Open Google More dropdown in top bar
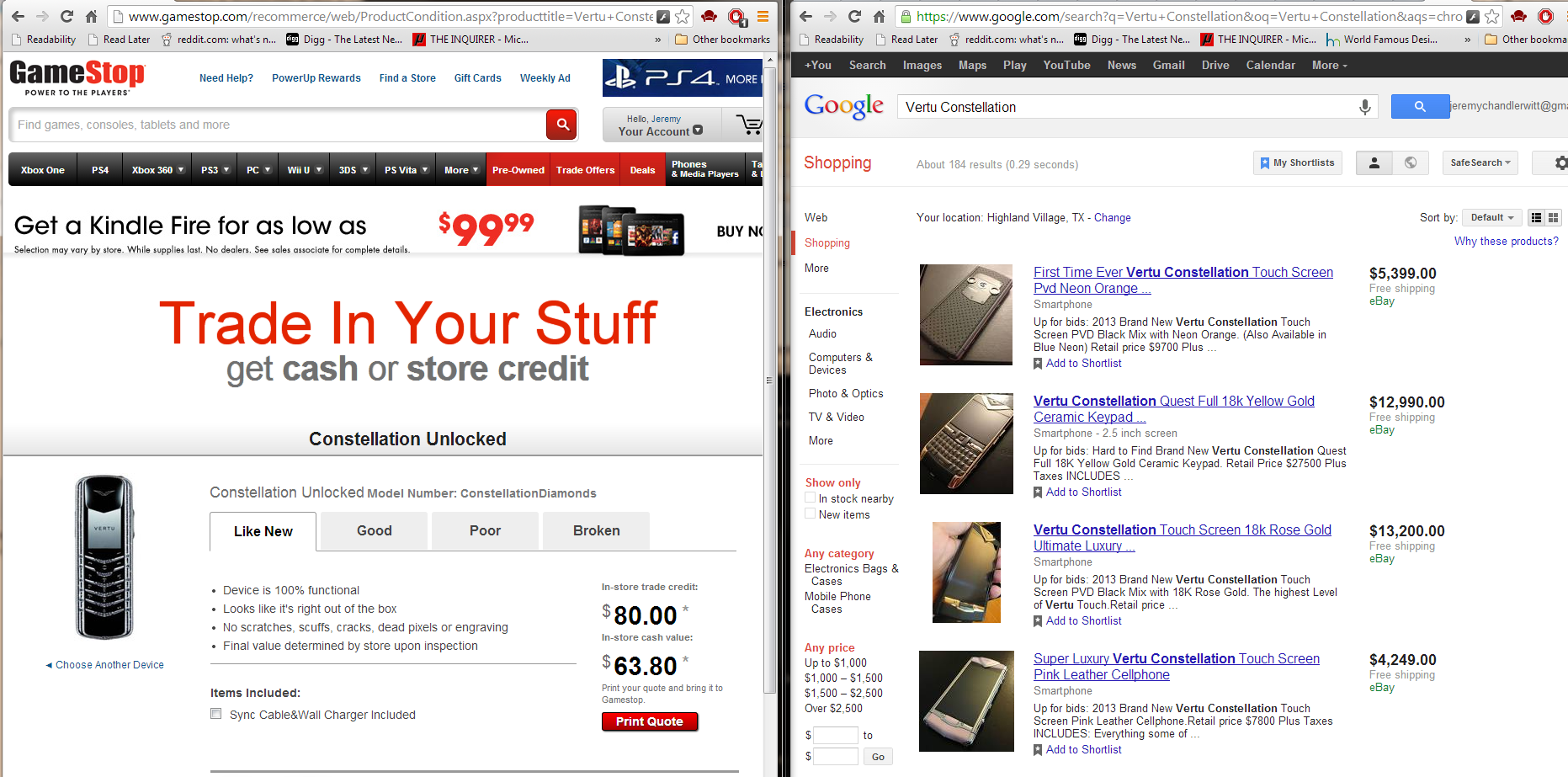The height and width of the screenshot is (777, 1568). coord(1329,65)
